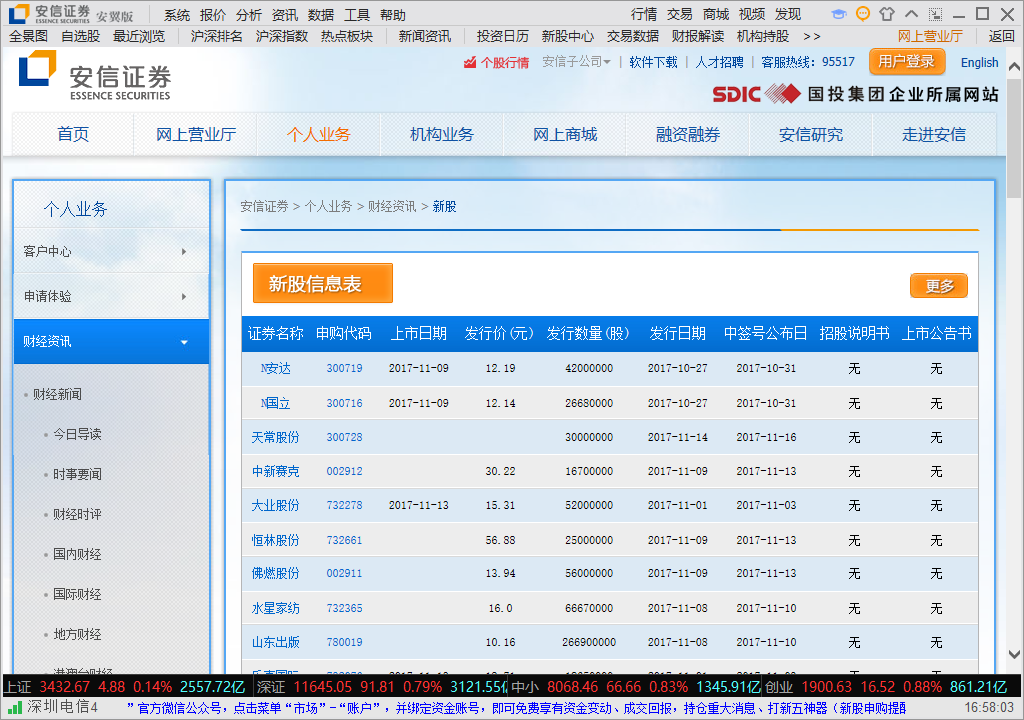Click the 深圳电信4 server label
Viewport: 1024px width, 720px height.
62,707
